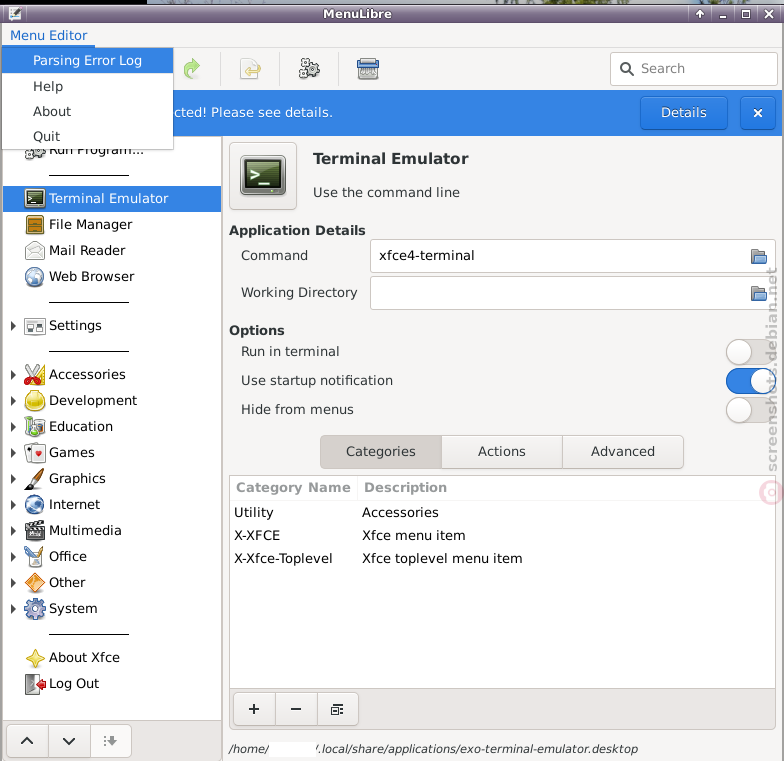The image size is (784, 761).
Task: Click the Office icon
Action: point(34,556)
